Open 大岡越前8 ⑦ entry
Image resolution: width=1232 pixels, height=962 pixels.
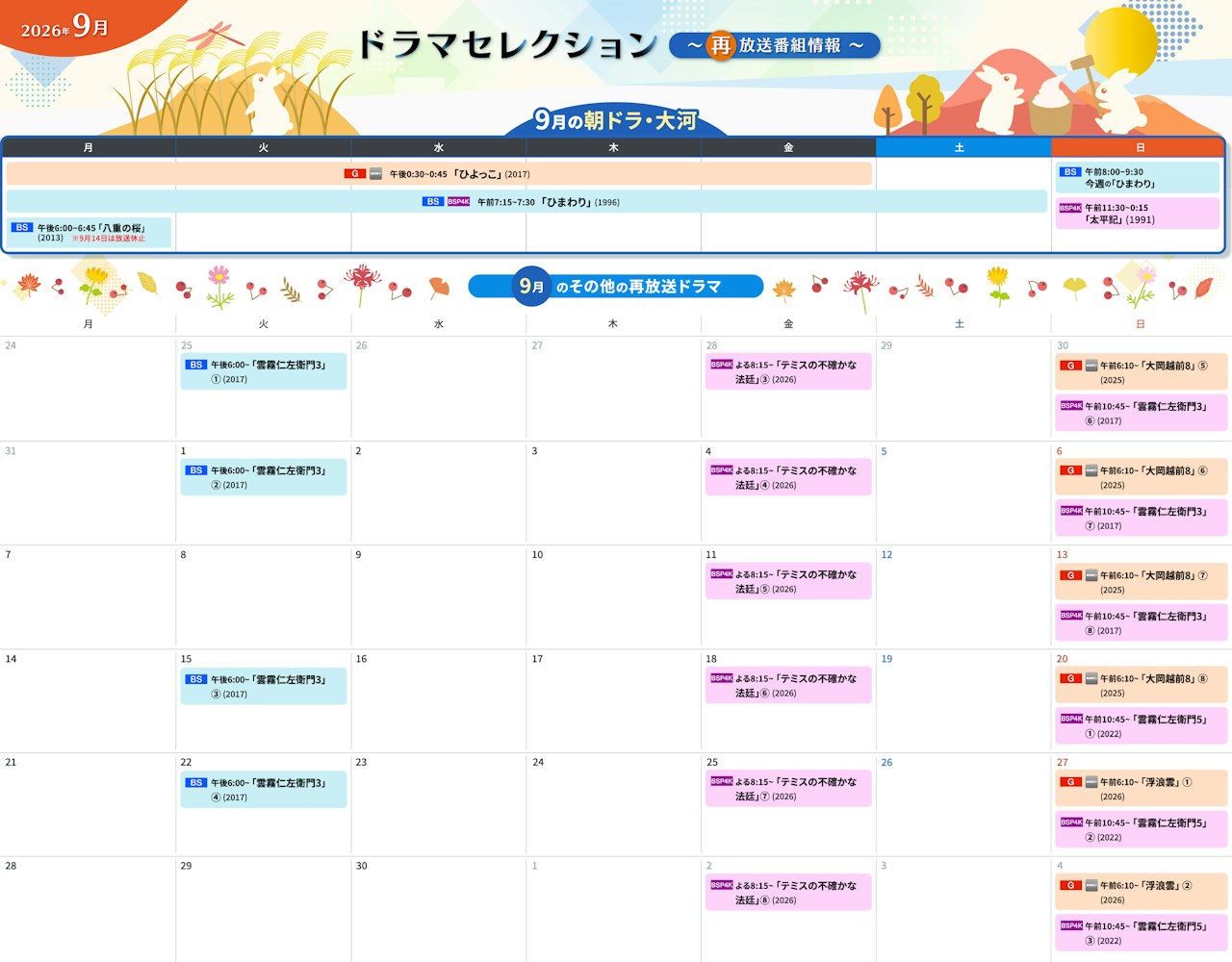point(1142,582)
